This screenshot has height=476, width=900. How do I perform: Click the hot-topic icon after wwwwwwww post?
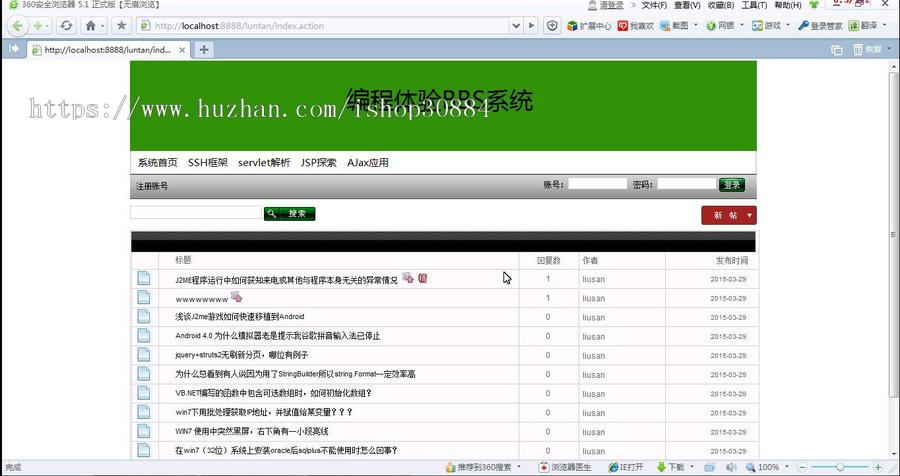pos(236,297)
